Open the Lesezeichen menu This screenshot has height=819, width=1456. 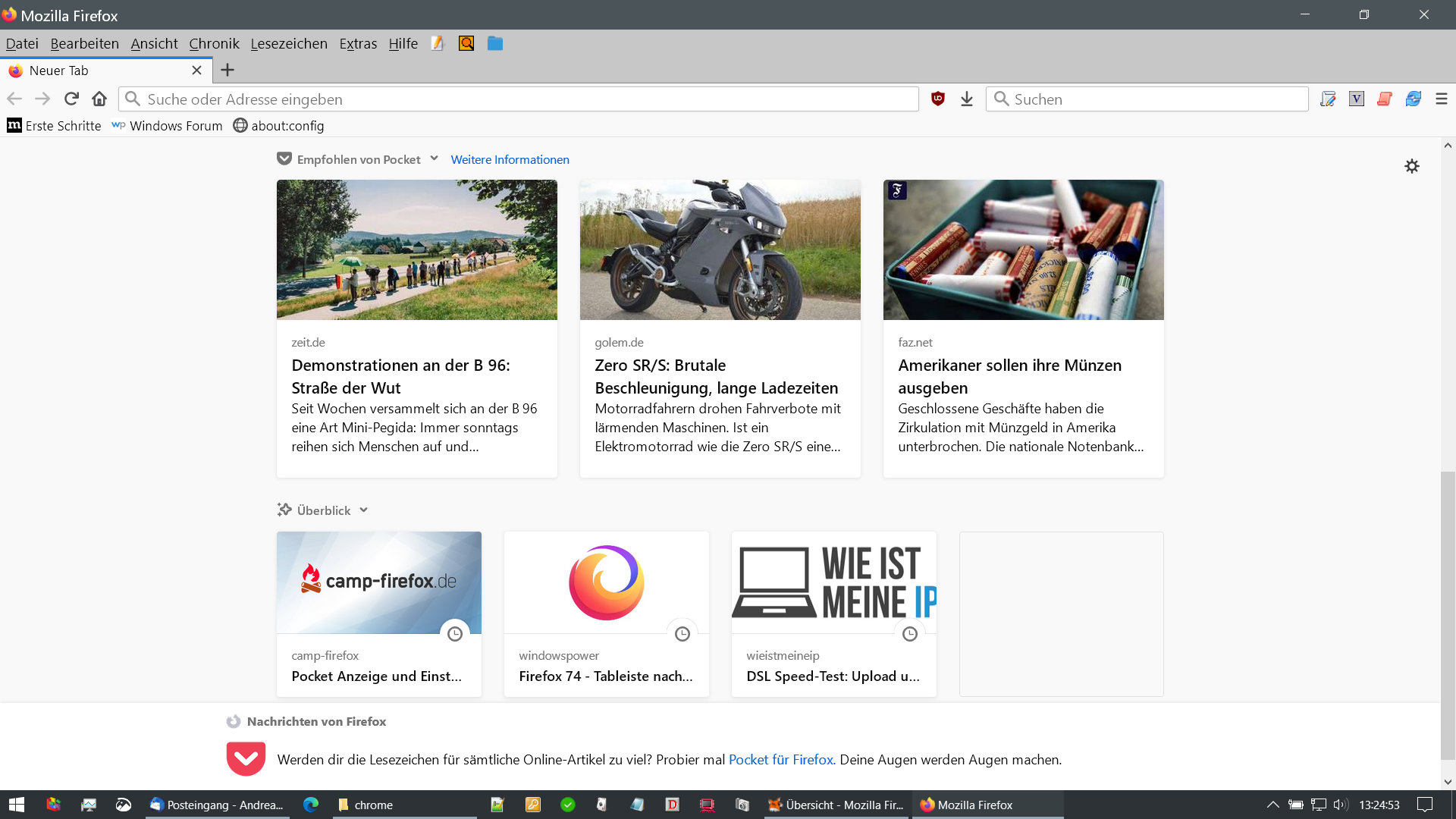pyautogui.click(x=289, y=44)
